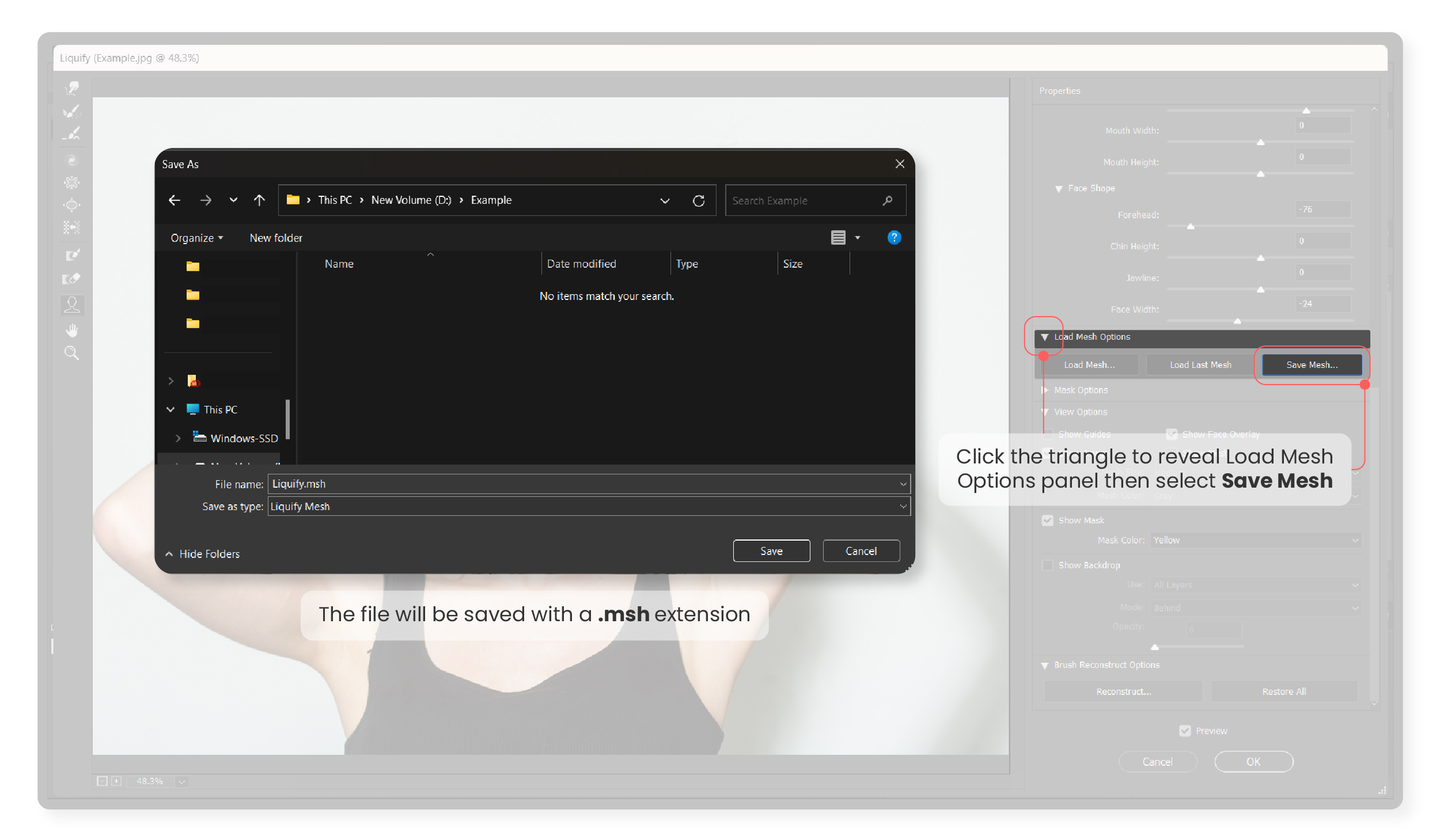Toggle Show Face Overlay checkbox
Viewport: 1440px width, 840px height.
1172,434
